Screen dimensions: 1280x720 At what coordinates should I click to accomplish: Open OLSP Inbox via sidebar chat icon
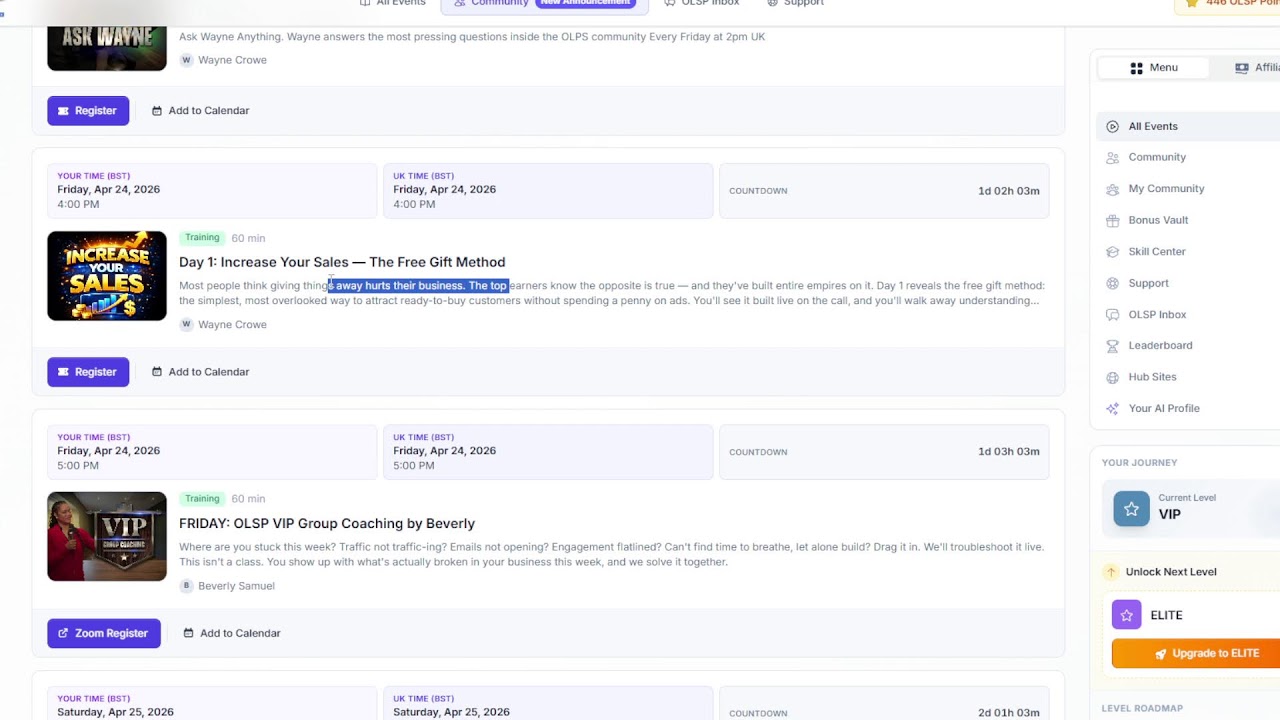(x=1112, y=315)
